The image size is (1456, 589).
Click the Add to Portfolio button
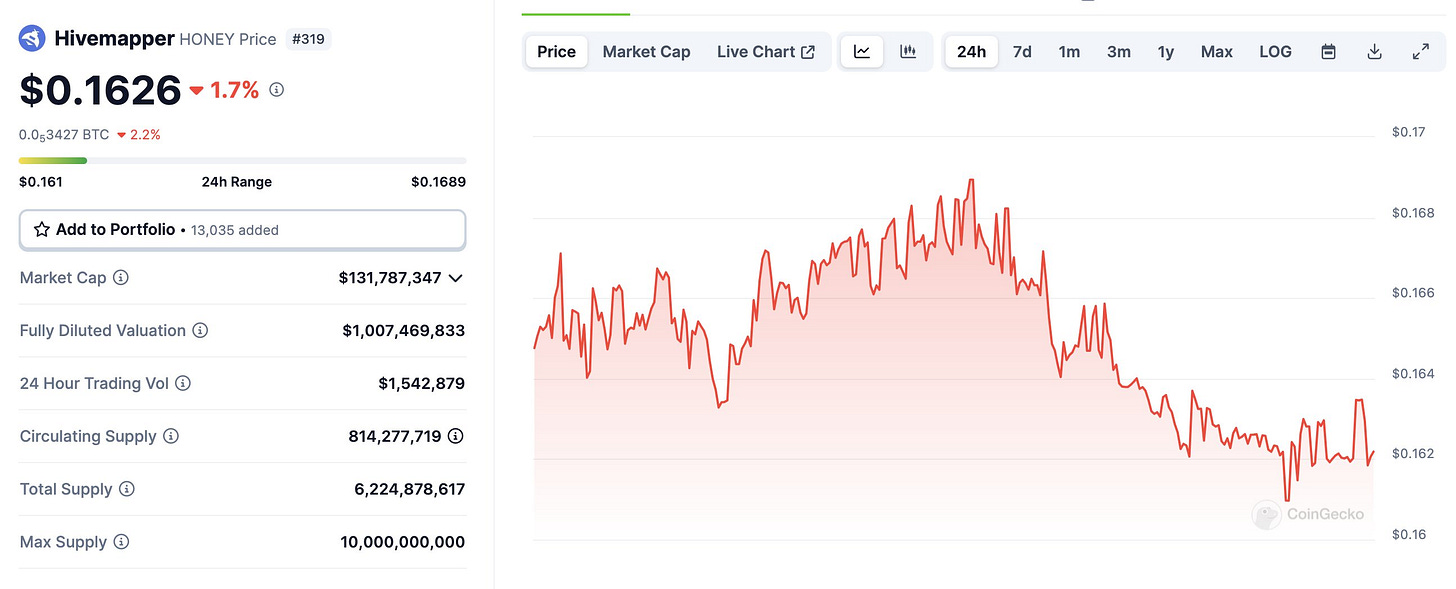click(x=243, y=230)
